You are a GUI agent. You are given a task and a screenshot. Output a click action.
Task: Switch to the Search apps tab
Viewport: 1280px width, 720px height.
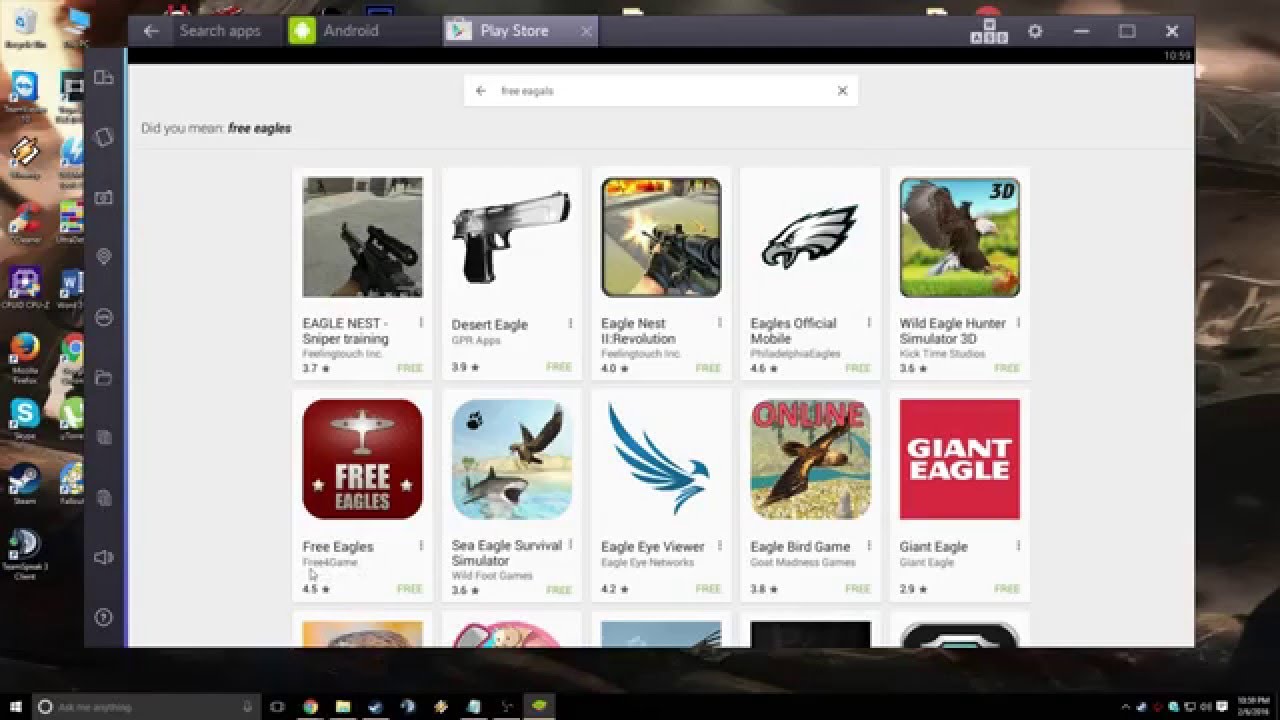pyautogui.click(x=220, y=31)
